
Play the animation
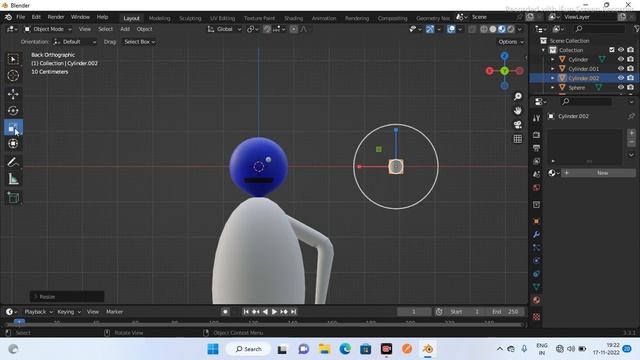pos(274,311)
